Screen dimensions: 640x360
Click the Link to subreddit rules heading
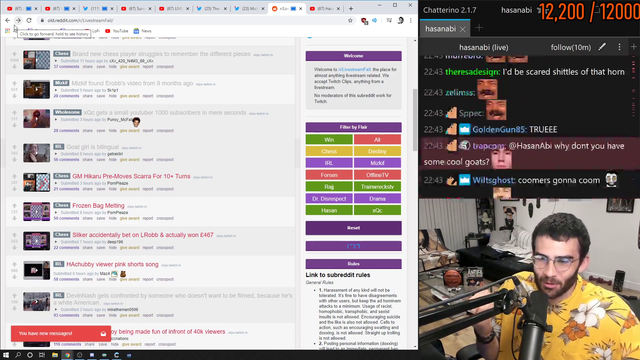[x=338, y=275]
